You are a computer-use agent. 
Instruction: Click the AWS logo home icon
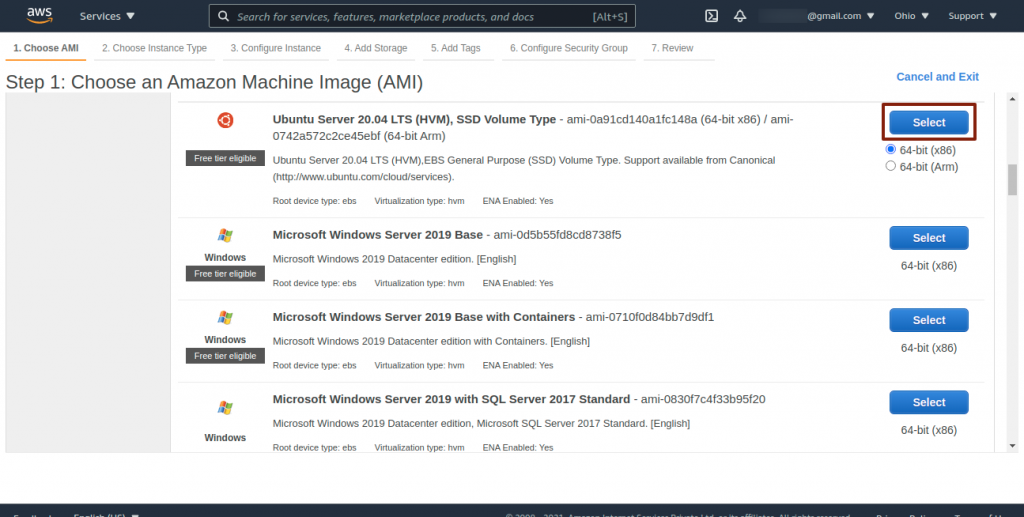pos(40,16)
